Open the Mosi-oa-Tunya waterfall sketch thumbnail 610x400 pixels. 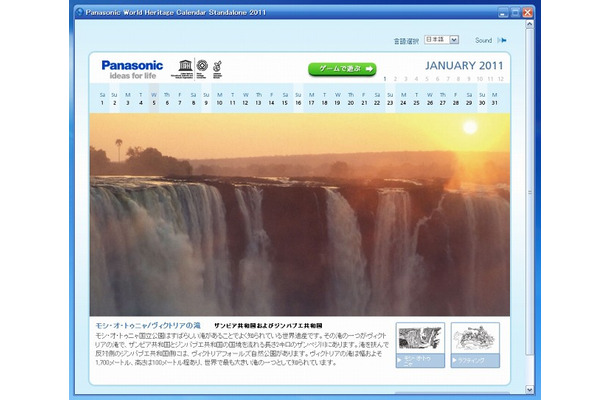coord(421,342)
